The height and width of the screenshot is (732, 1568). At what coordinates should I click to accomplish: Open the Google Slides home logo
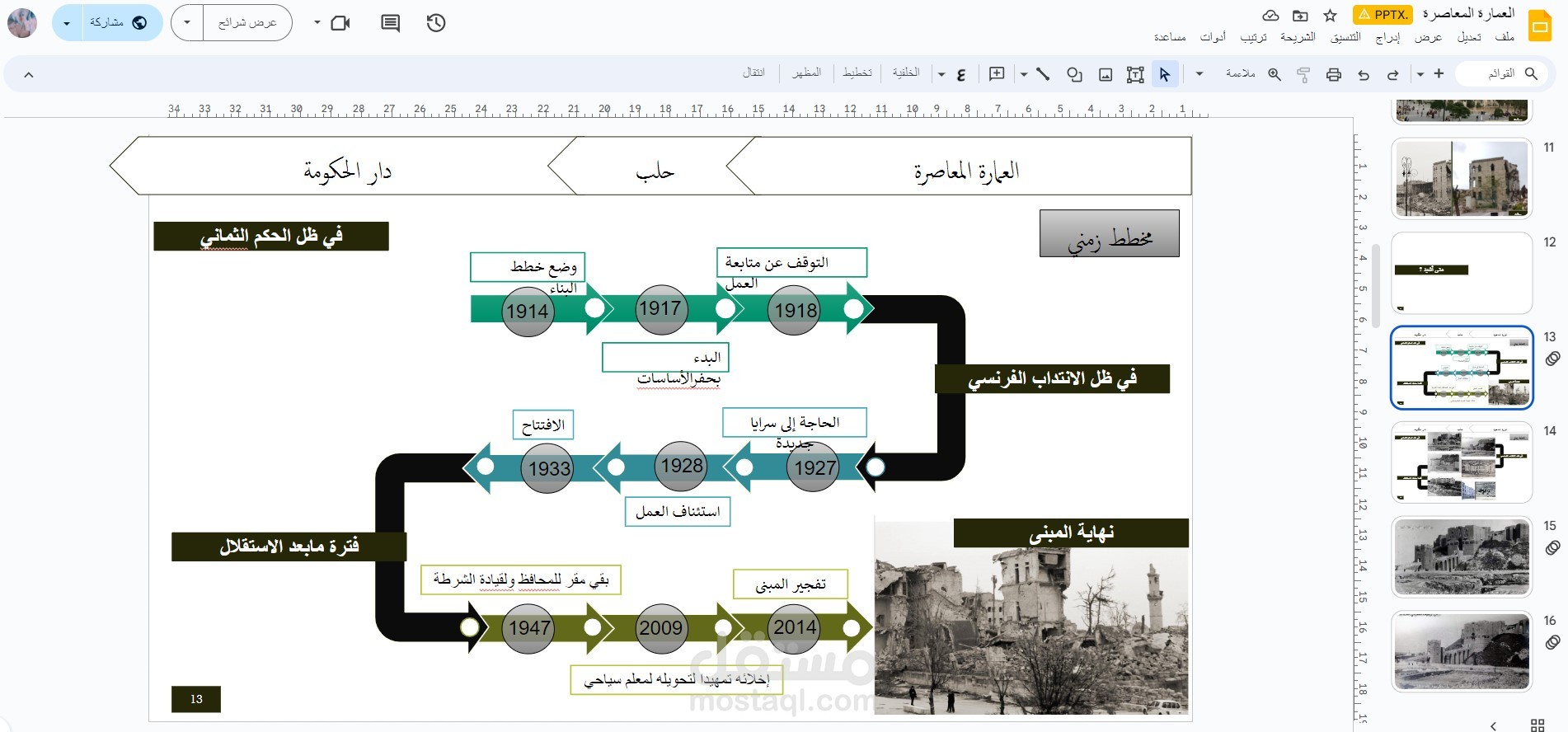coord(1539,26)
